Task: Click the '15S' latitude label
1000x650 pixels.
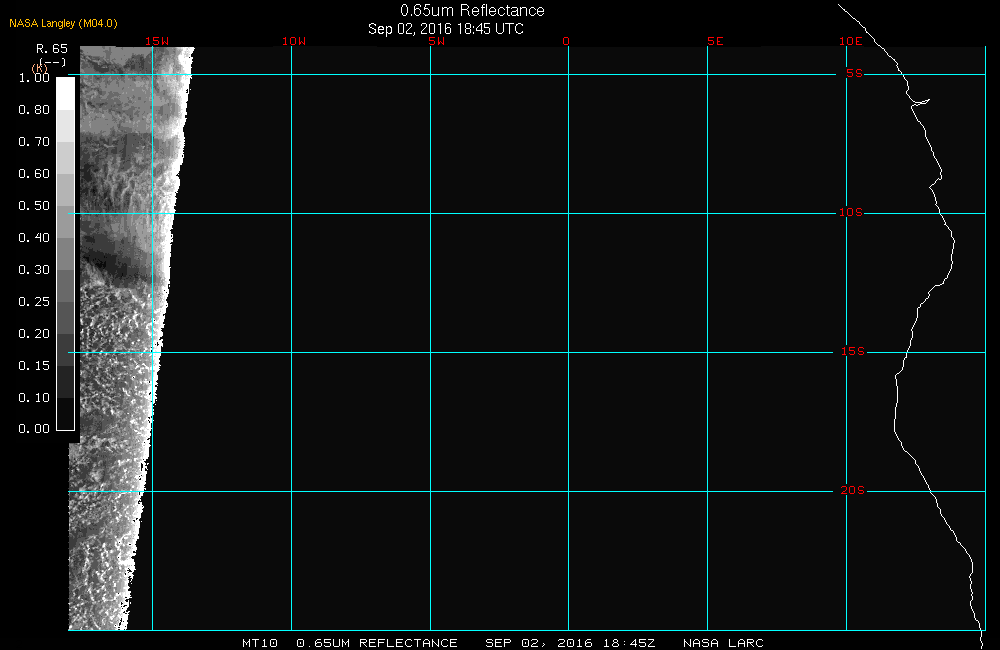Action: (853, 351)
